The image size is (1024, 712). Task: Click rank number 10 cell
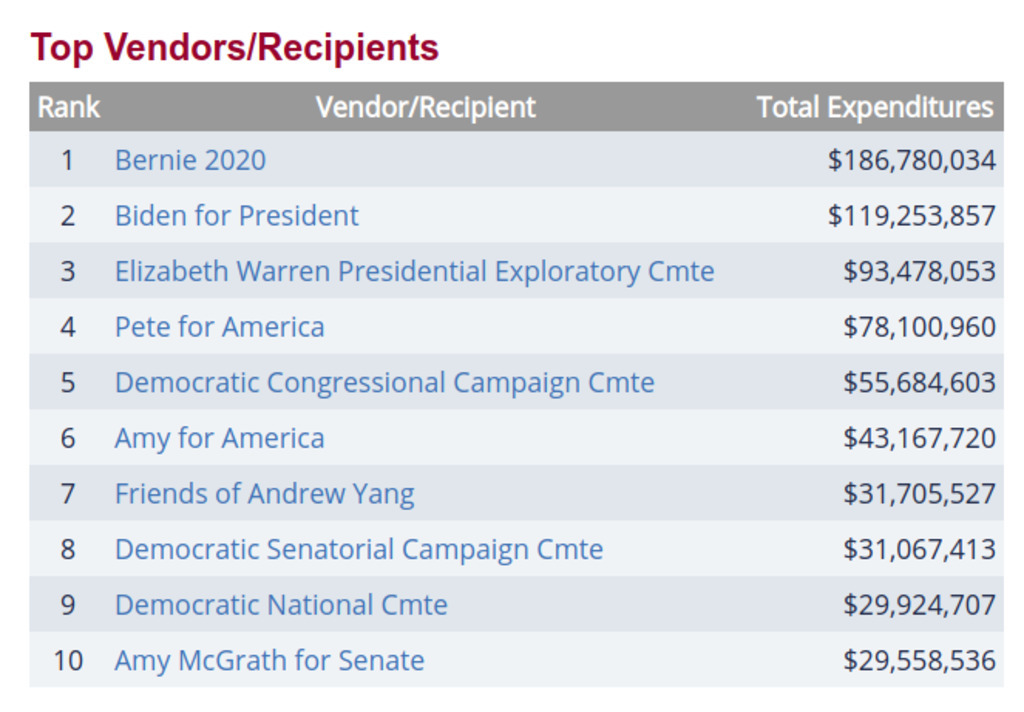[68, 660]
